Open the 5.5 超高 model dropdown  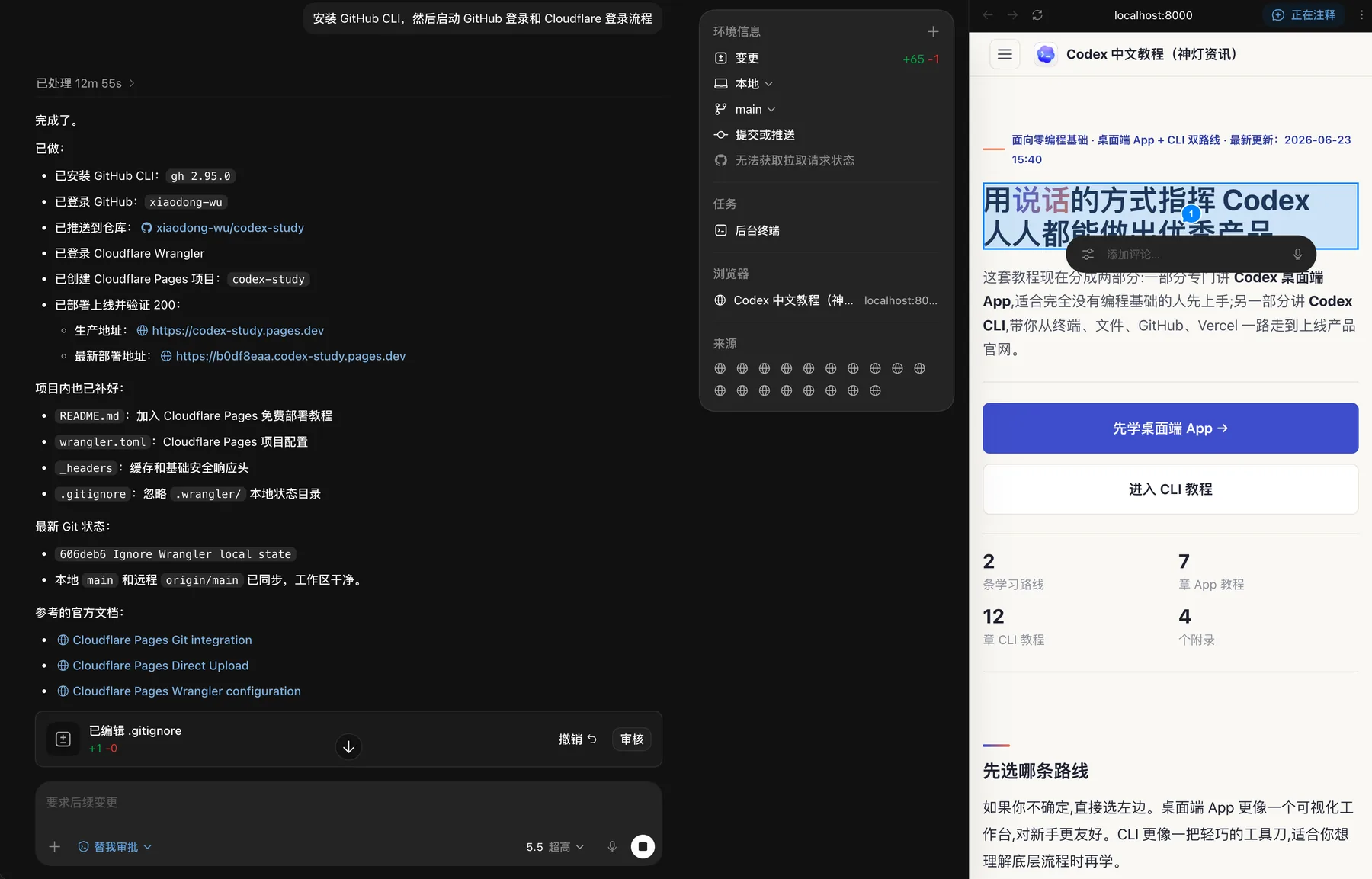tap(555, 847)
